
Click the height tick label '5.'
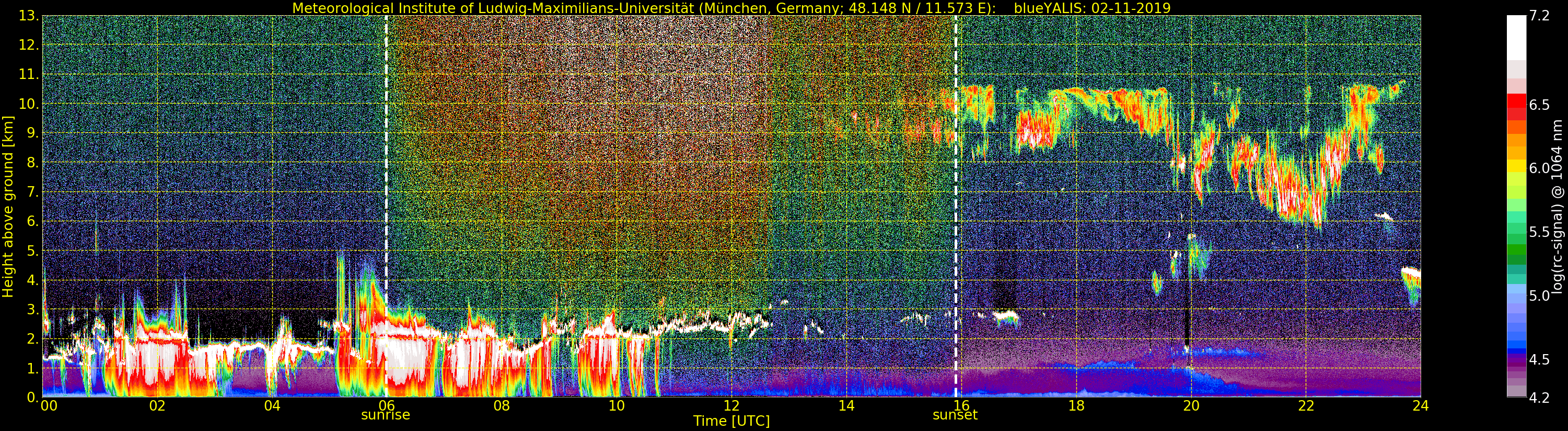pyautogui.click(x=33, y=251)
